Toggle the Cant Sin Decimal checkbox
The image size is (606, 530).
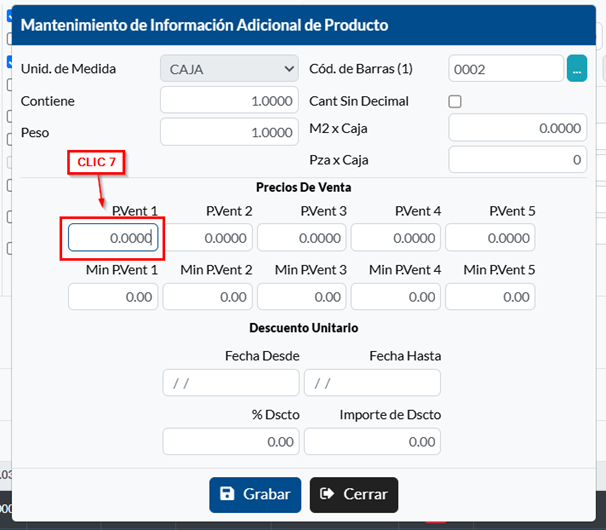[x=455, y=101]
